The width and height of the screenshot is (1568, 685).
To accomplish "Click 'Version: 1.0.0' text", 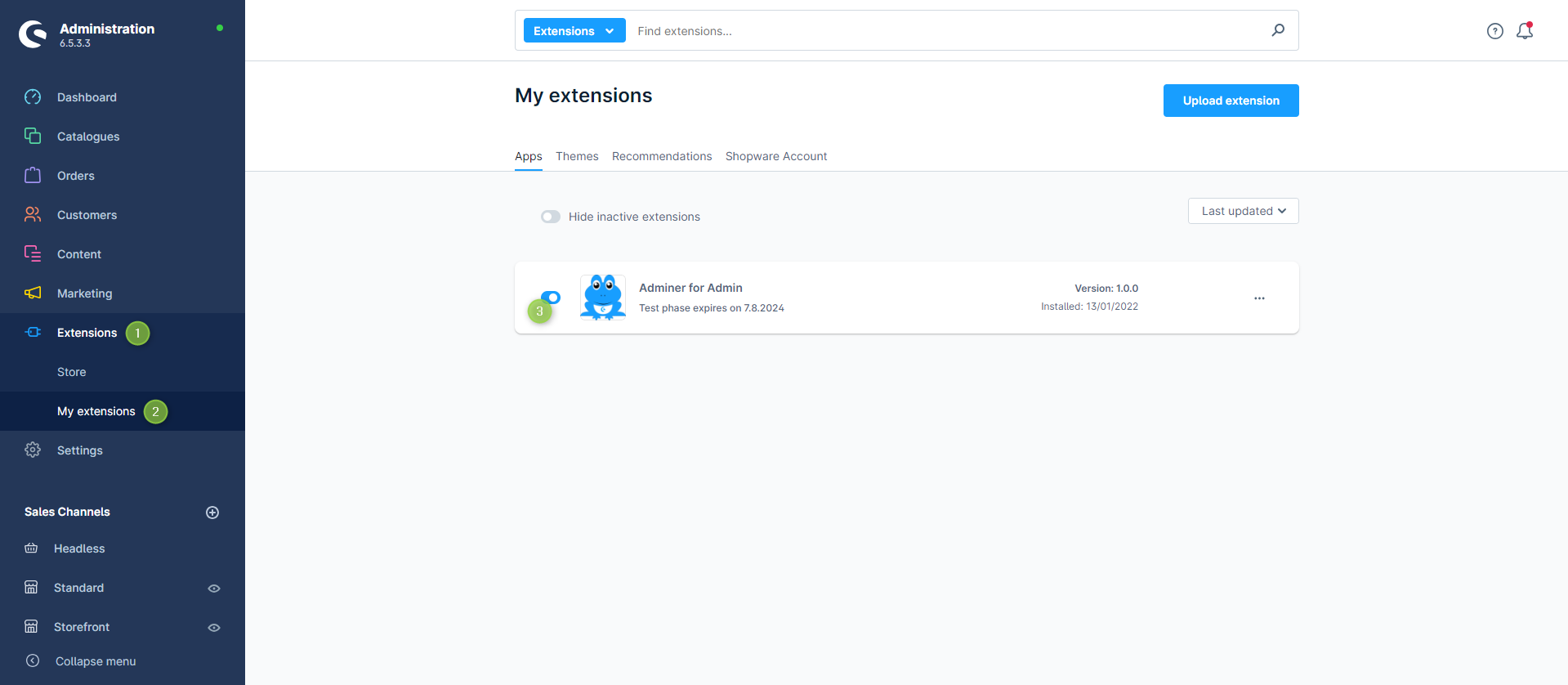I will point(1106,289).
